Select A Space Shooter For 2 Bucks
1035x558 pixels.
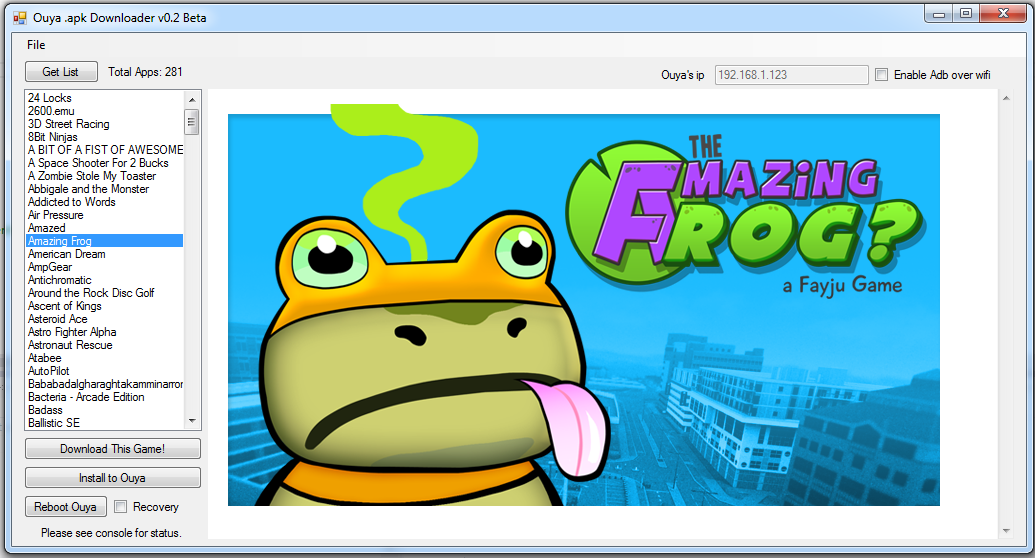(x=104, y=163)
